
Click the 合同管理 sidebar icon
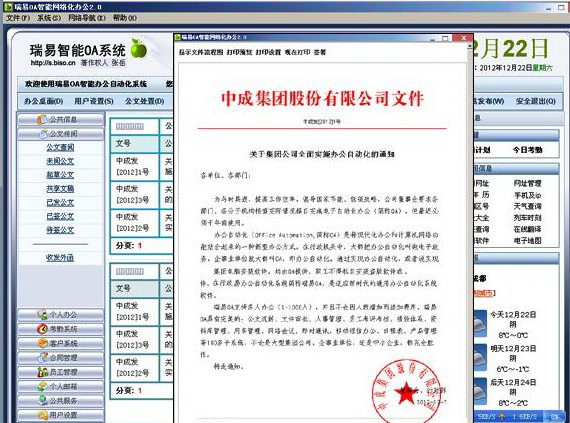click(43, 357)
